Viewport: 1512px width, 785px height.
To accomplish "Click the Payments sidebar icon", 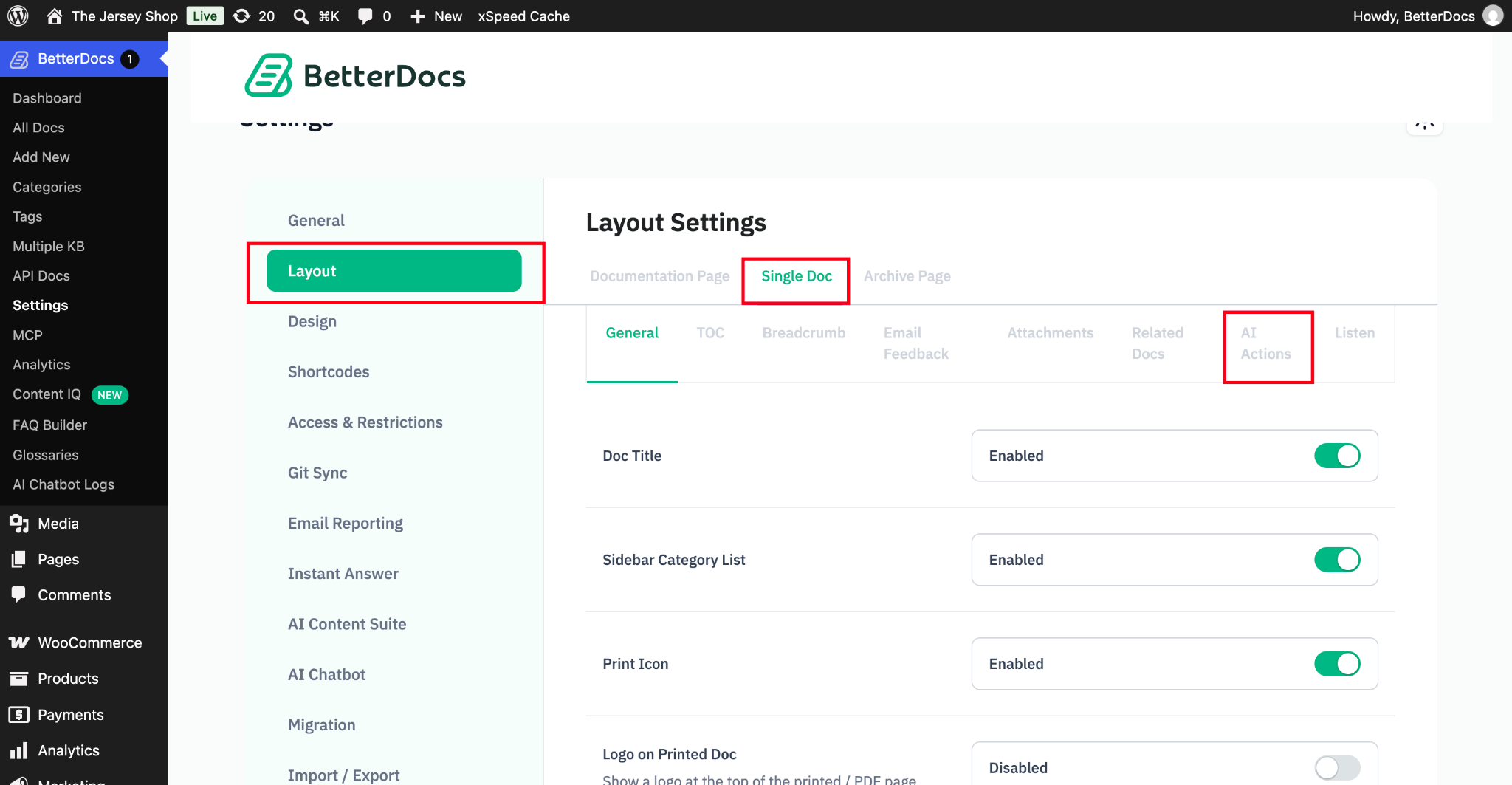I will click(19, 714).
